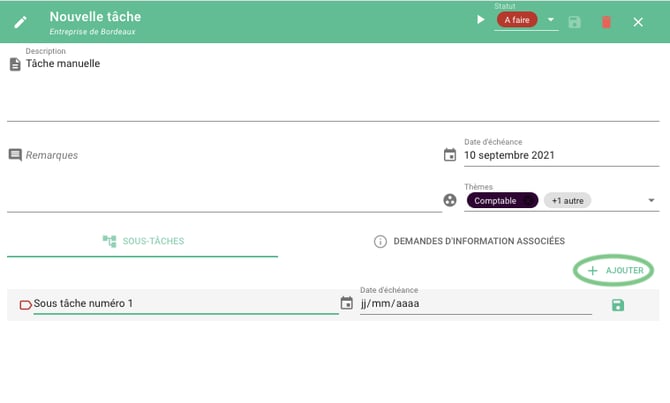Expand the Thèmes dropdown arrow
Screen dimensions: 670x403
pyautogui.click(x=651, y=200)
